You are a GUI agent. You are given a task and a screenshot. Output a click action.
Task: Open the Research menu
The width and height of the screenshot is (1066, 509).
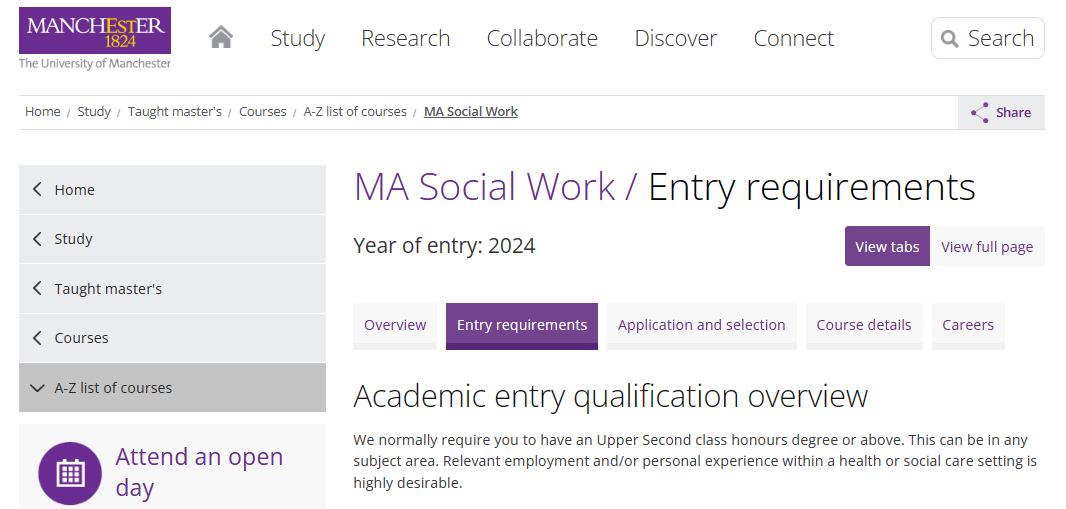pyautogui.click(x=405, y=38)
